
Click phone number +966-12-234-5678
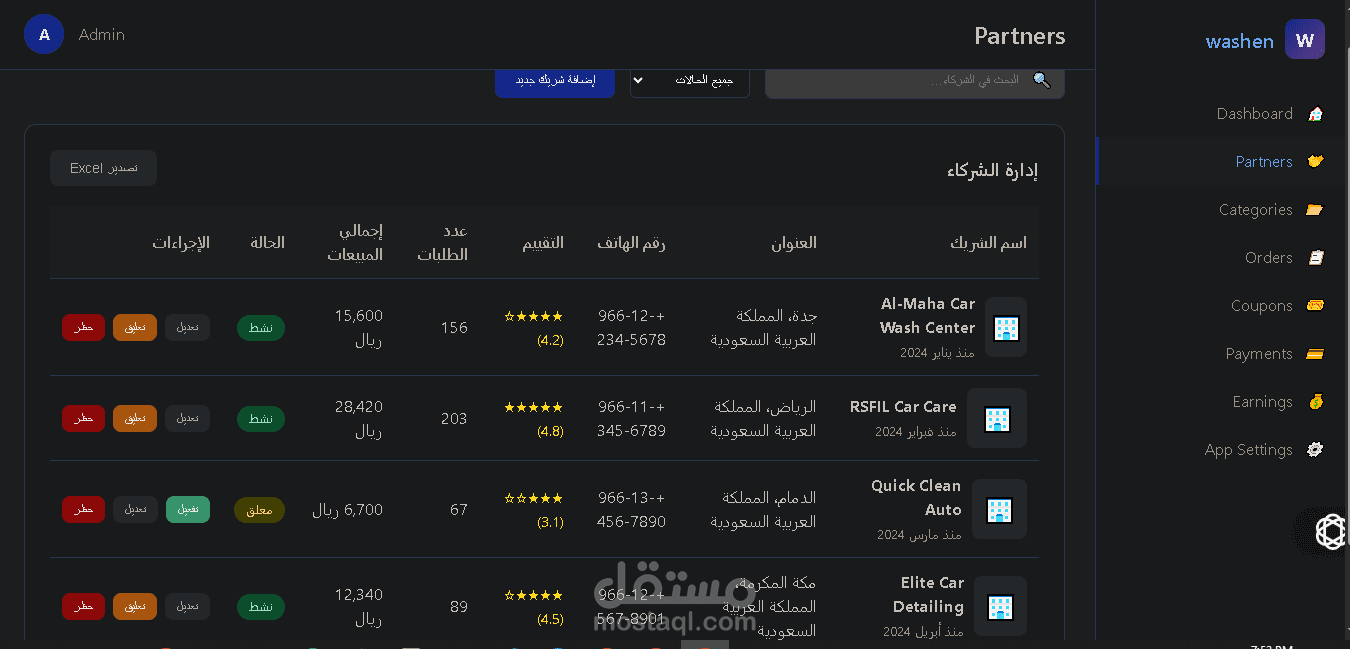[631, 327]
